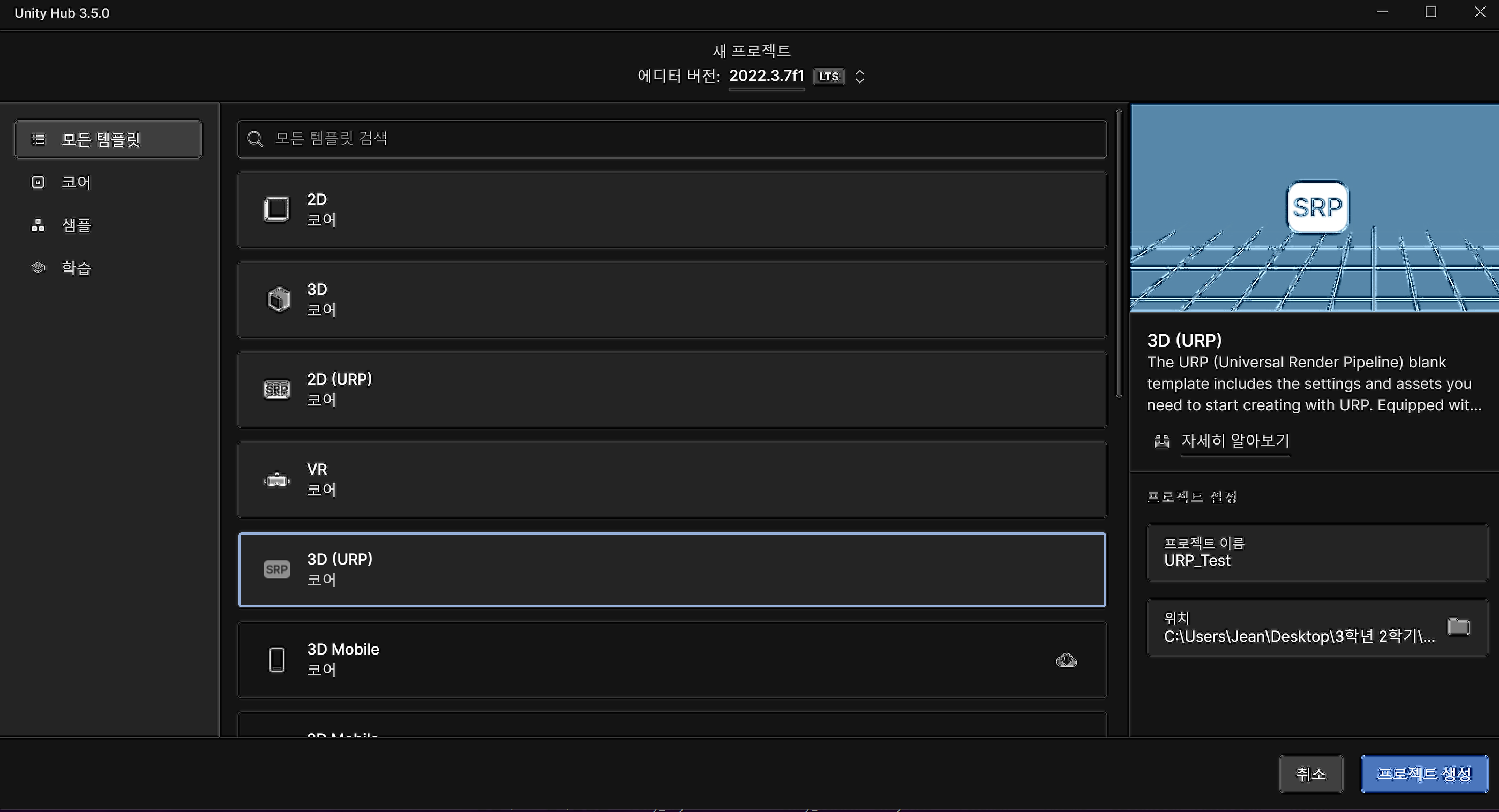This screenshot has height=812, width=1499.
Task: Open the editor version 2022.3.7f1 selector
Action: (x=766, y=76)
